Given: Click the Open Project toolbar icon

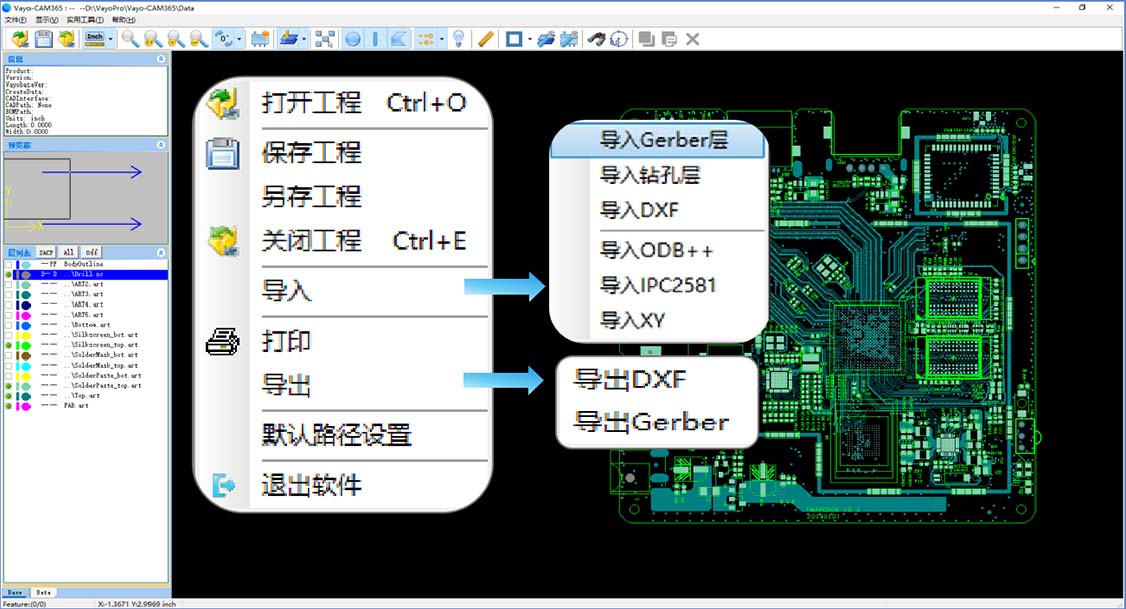Looking at the screenshot, I should click(x=20, y=39).
